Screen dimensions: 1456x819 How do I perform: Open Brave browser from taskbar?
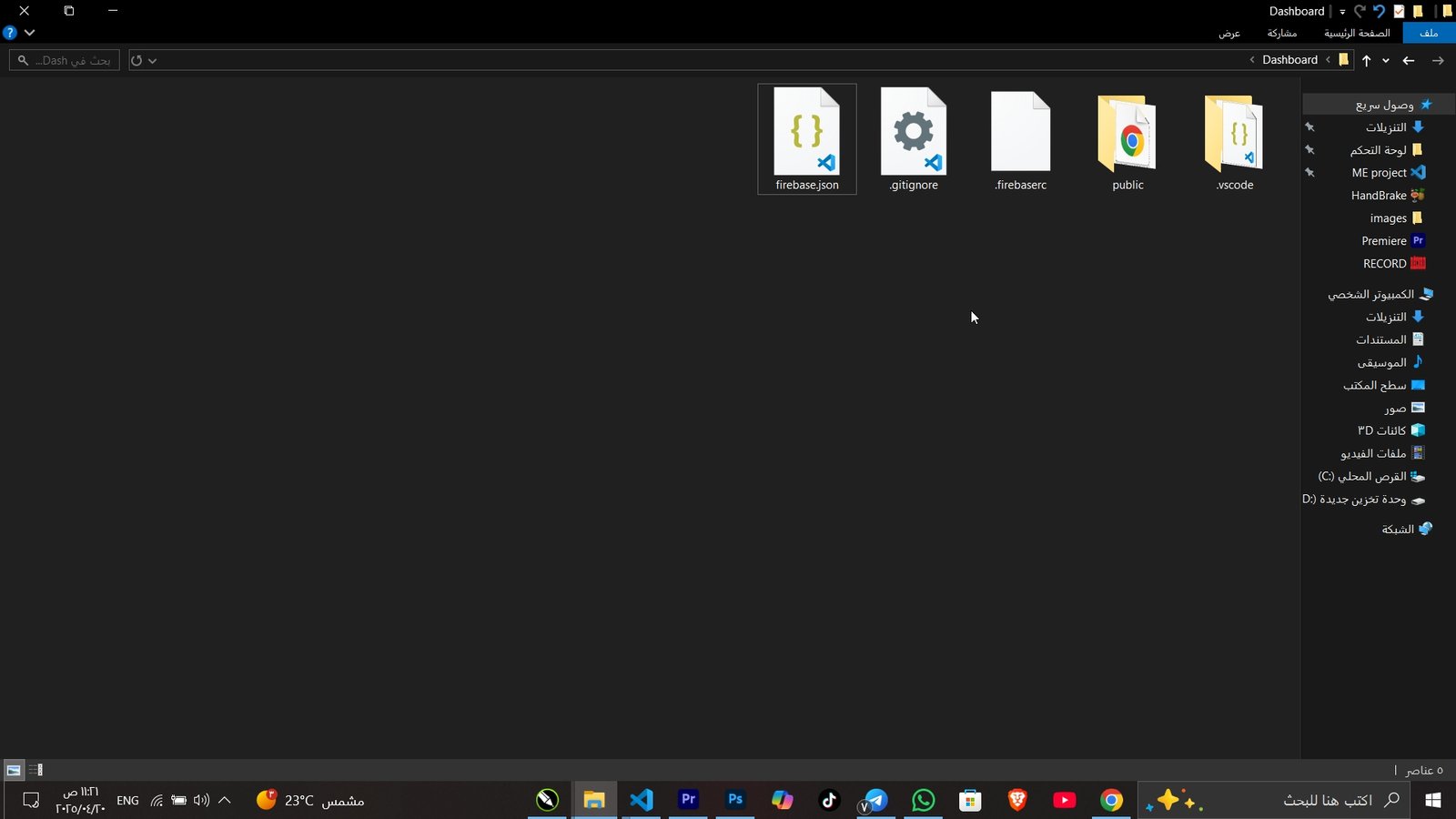click(x=1017, y=800)
